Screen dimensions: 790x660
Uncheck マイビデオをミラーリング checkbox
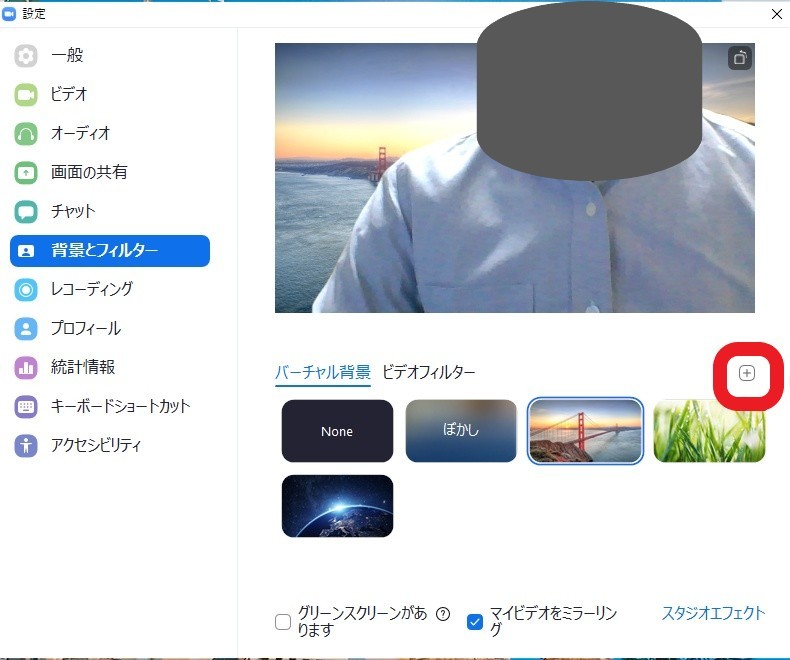(475, 622)
